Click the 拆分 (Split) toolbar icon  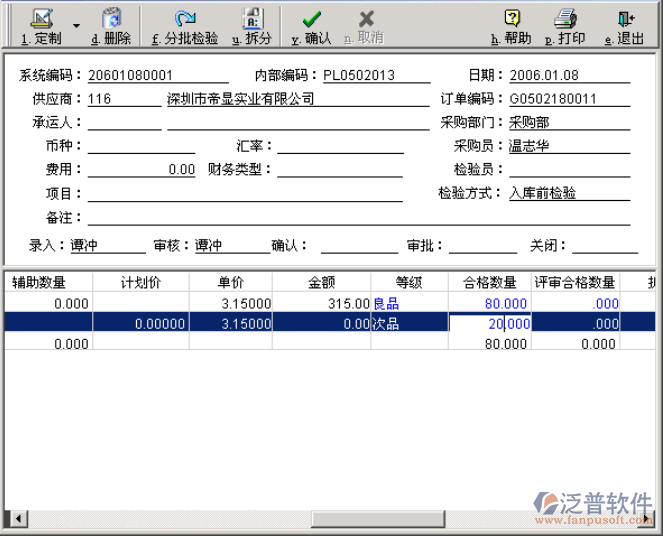(x=252, y=19)
